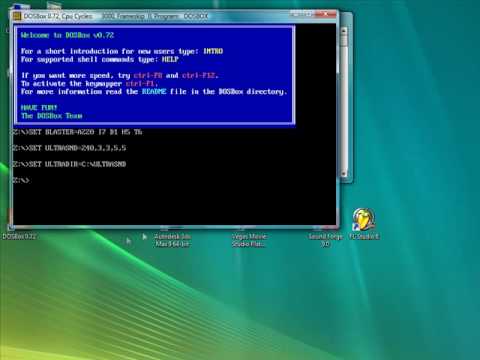Click the DOSBox title bar caption text

click(116, 16)
